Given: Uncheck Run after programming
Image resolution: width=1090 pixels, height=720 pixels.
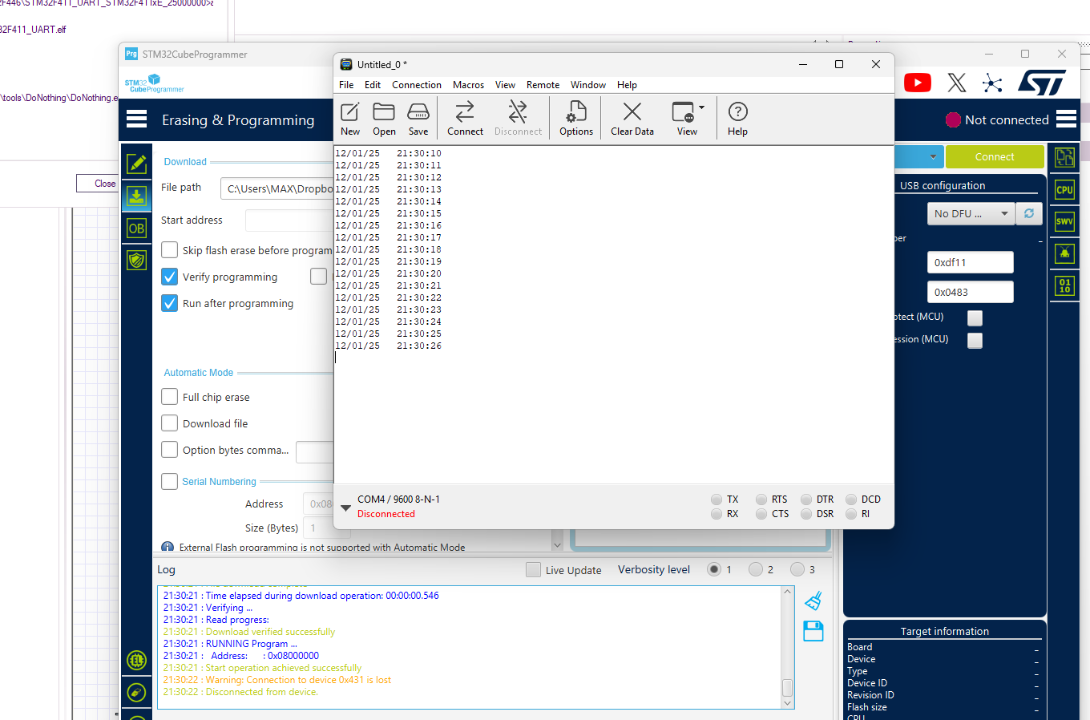Looking at the screenshot, I should coord(169,303).
